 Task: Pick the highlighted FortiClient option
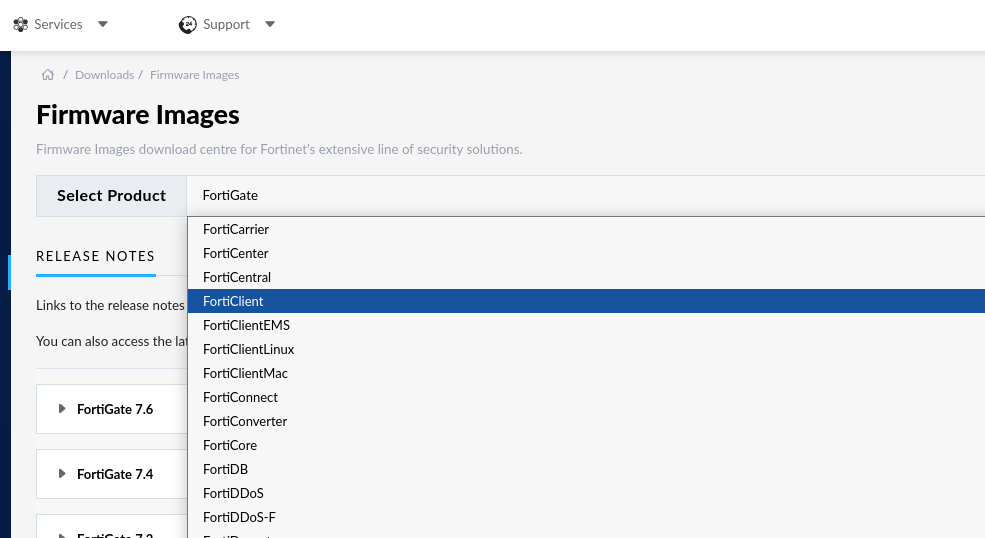click(233, 301)
